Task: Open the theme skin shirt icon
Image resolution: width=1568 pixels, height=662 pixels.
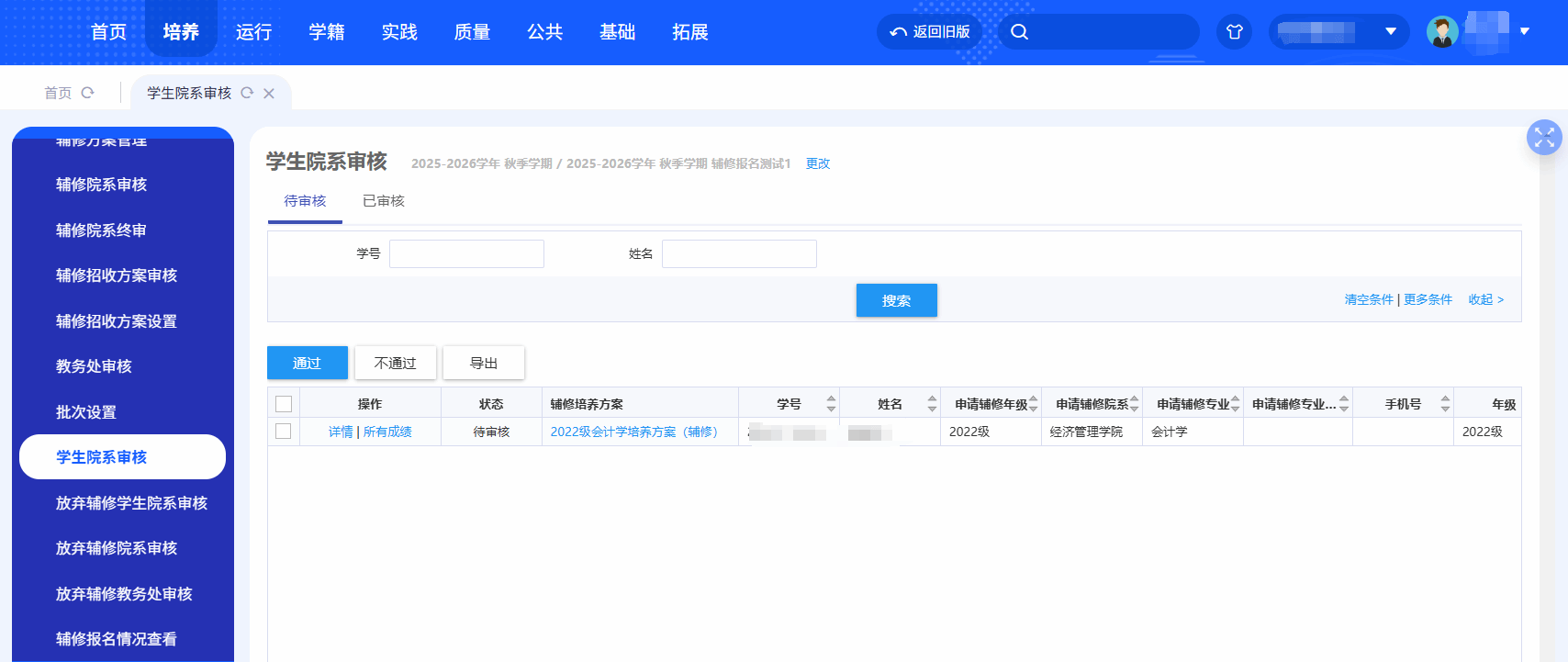Action: pyautogui.click(x=1234, y=32)
